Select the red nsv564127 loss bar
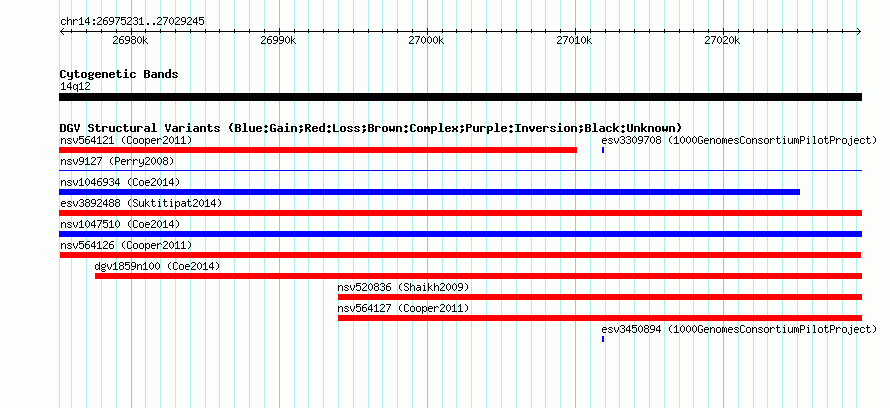Image resolution: width=890 pixels, height=408 pixels. coord(600,318)
